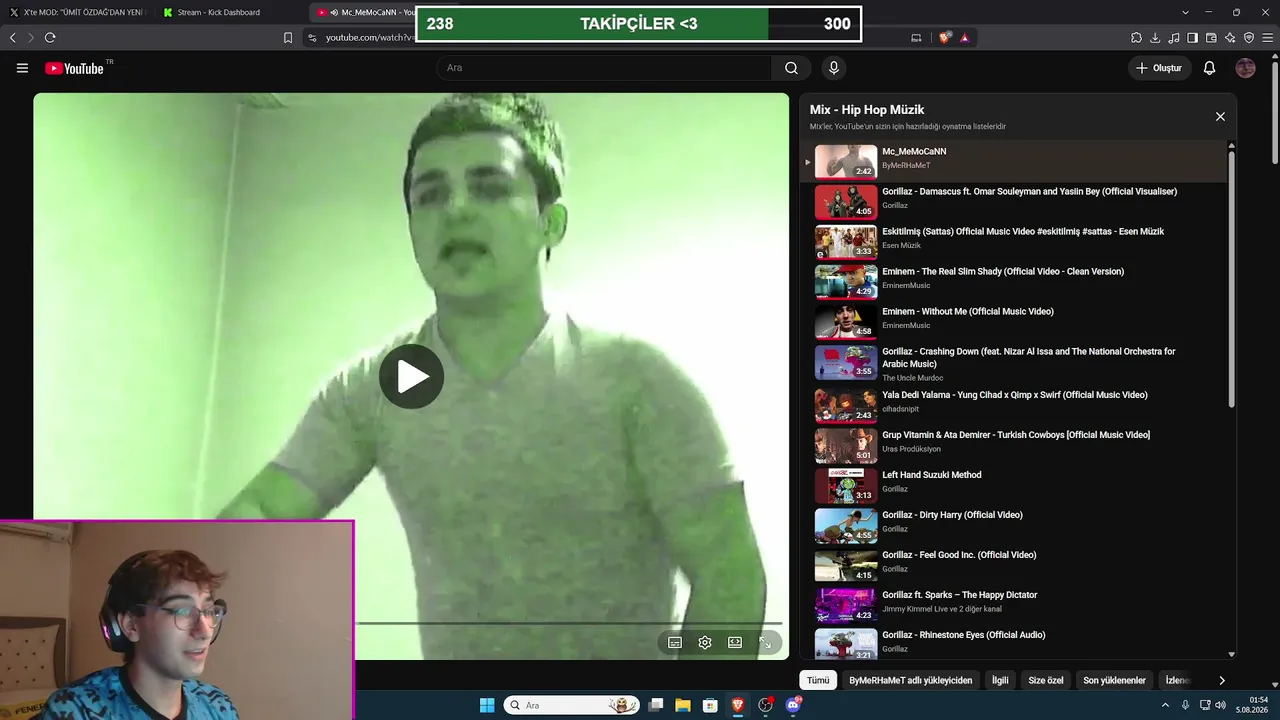This screenshot has height=720, width=1280.
Task: Click the YouTube Ara search field
Action: [x=604, y=68]
